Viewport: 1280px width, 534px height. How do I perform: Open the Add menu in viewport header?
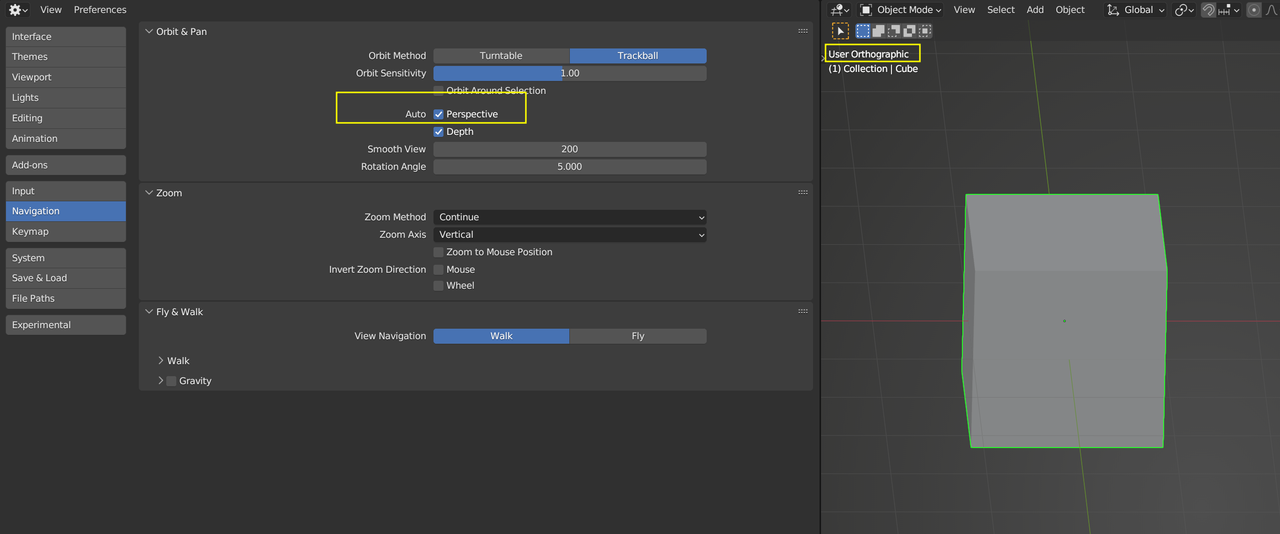tap(1035, 10)
